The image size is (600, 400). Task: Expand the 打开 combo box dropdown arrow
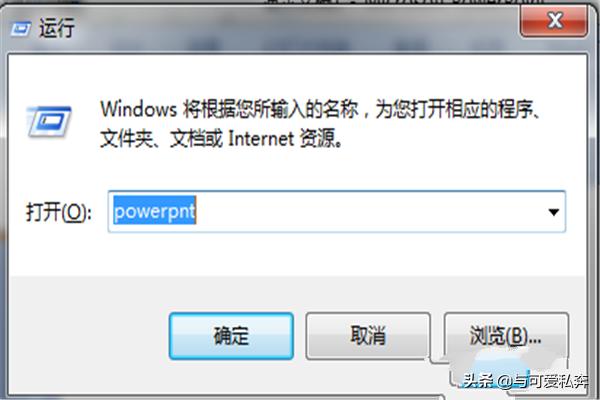coord(553,212)
